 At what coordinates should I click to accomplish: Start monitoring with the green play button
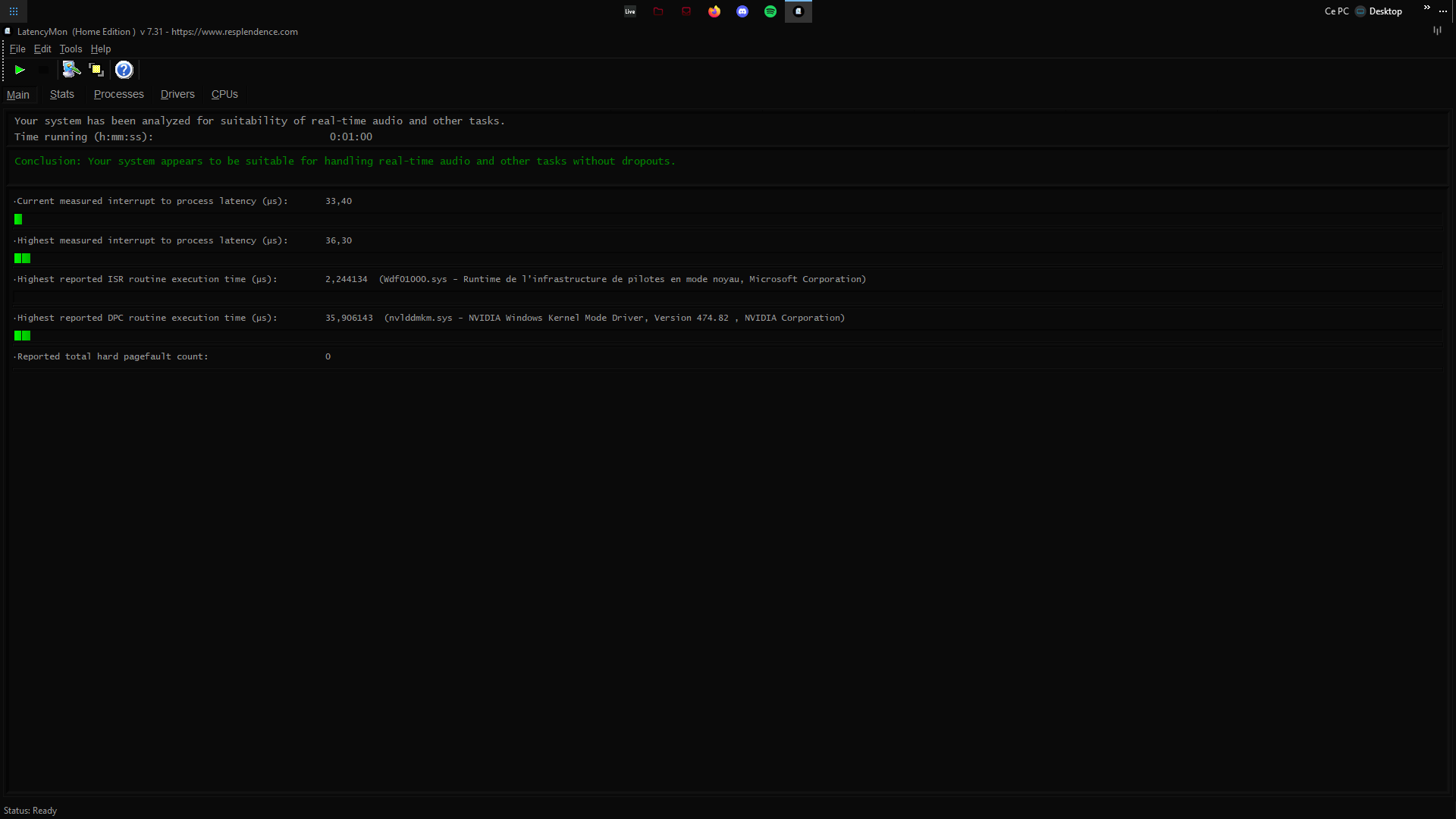(x=20, y=70)
